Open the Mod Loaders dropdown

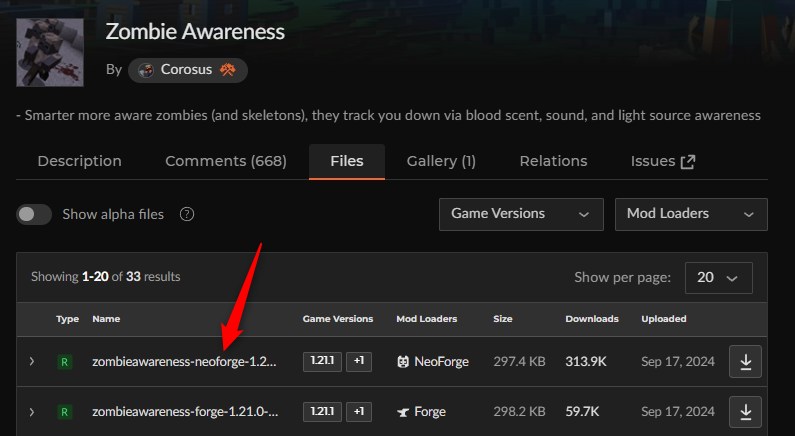(x=691, y=214)
